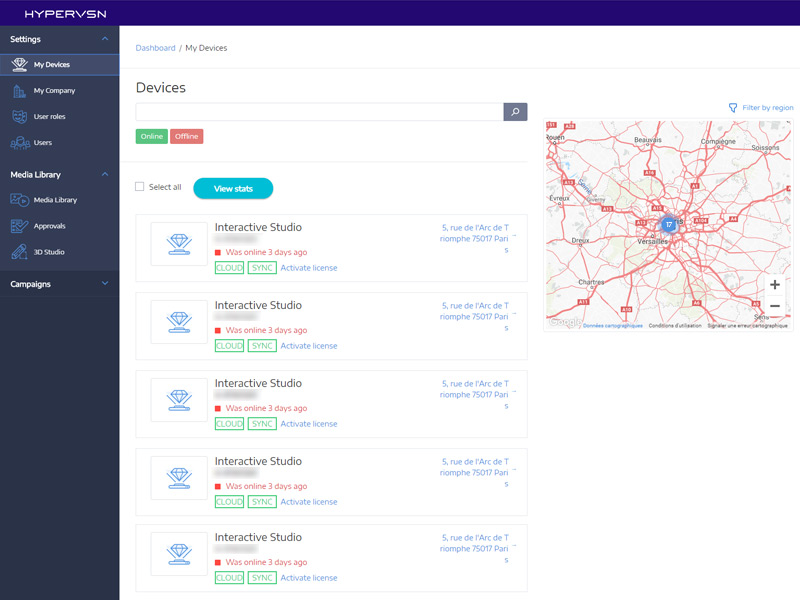This screenshot has width=800, height=600.
Task: Open address link of second device
Action: pyautogui.click(x=474, y=317)
